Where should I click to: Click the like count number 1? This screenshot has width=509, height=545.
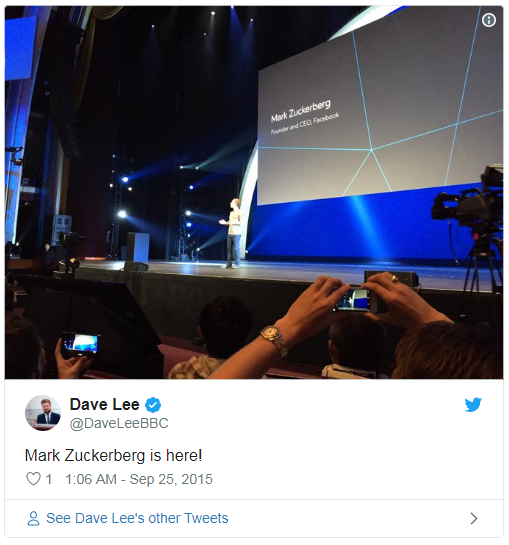pyautogui.click(x=49, y=479)
